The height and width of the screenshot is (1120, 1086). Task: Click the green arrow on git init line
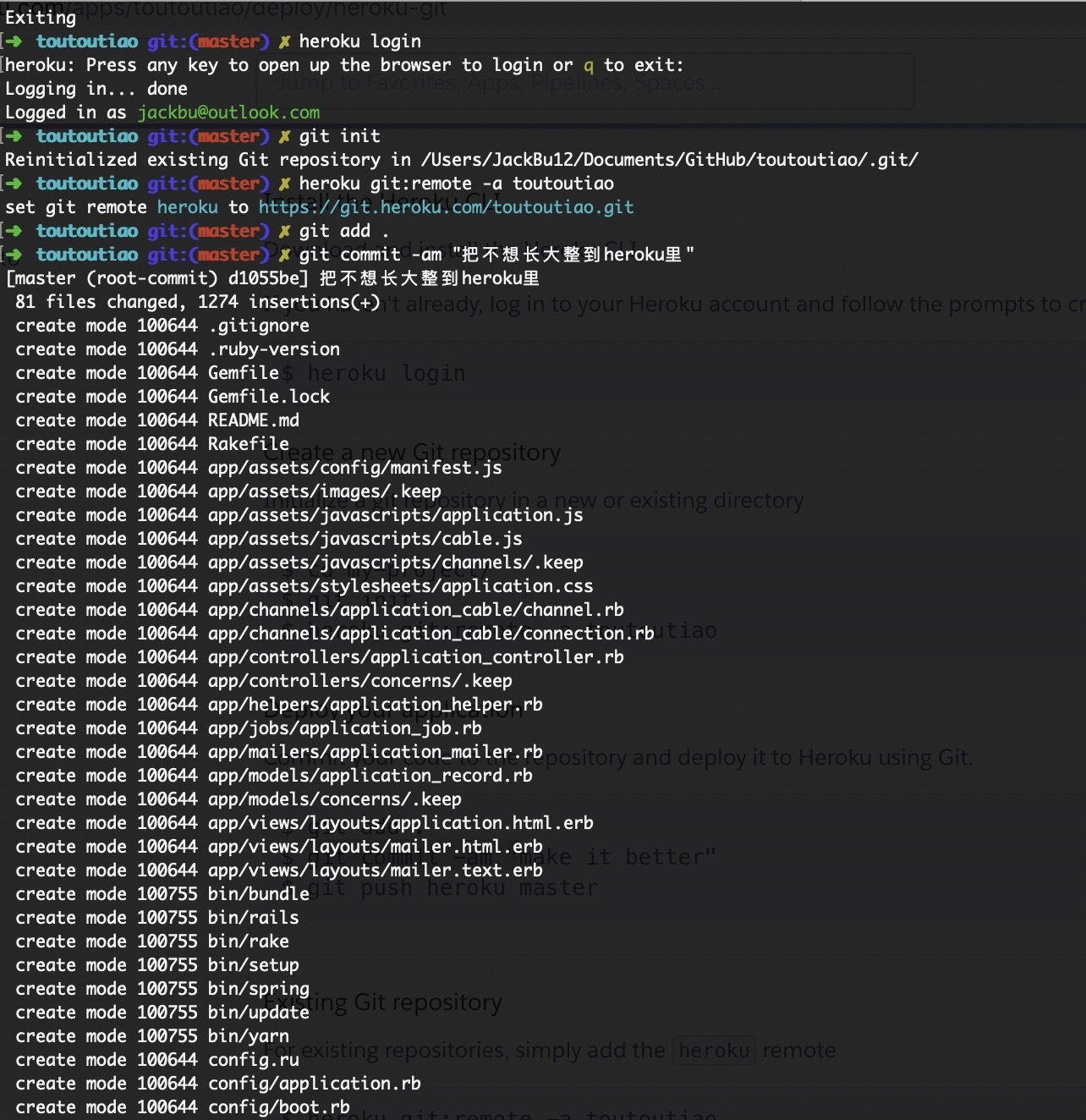coord(14,136)
